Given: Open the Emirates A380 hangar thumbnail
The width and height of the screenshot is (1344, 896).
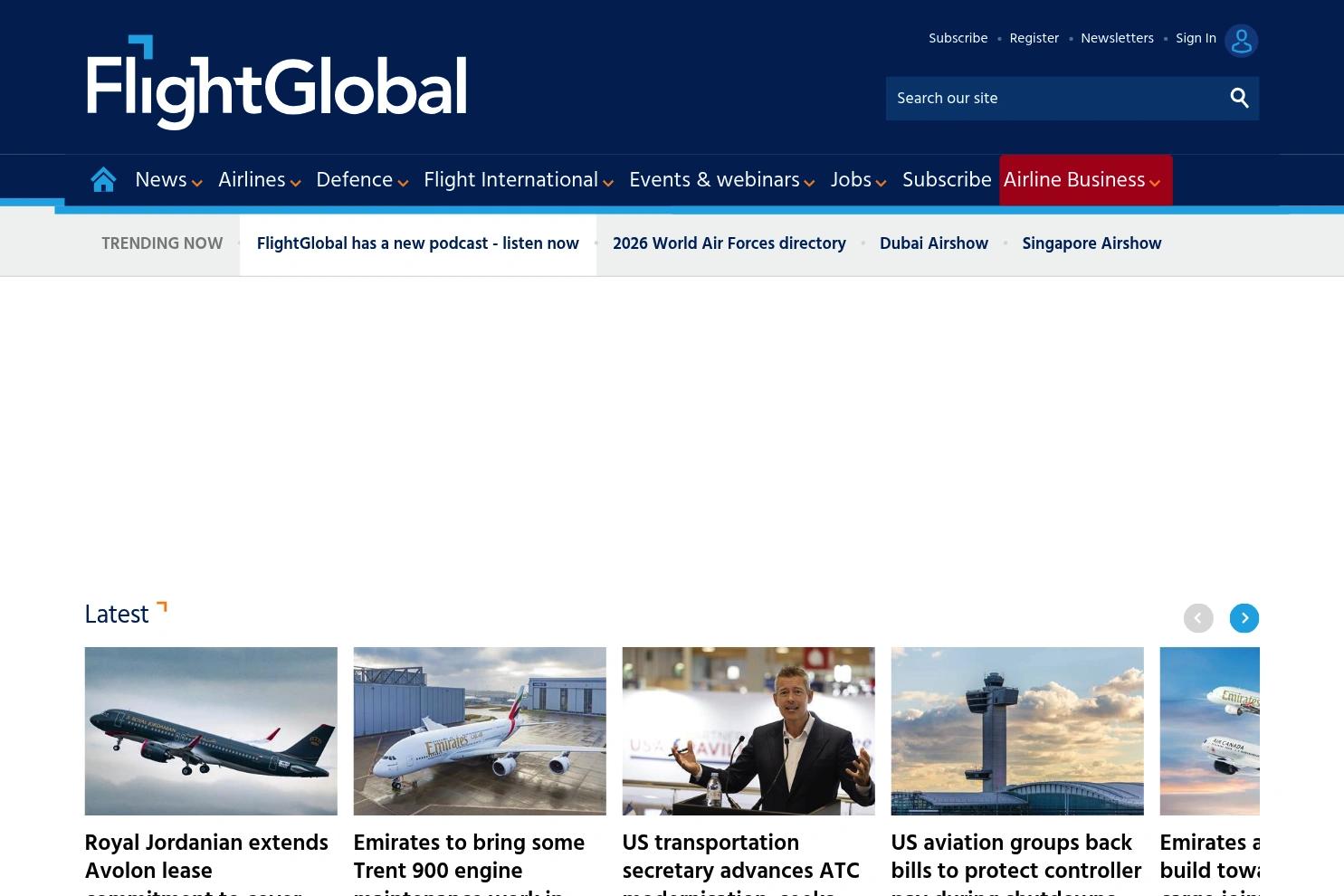Looking at the screenshot, I should tap(480, 731).
